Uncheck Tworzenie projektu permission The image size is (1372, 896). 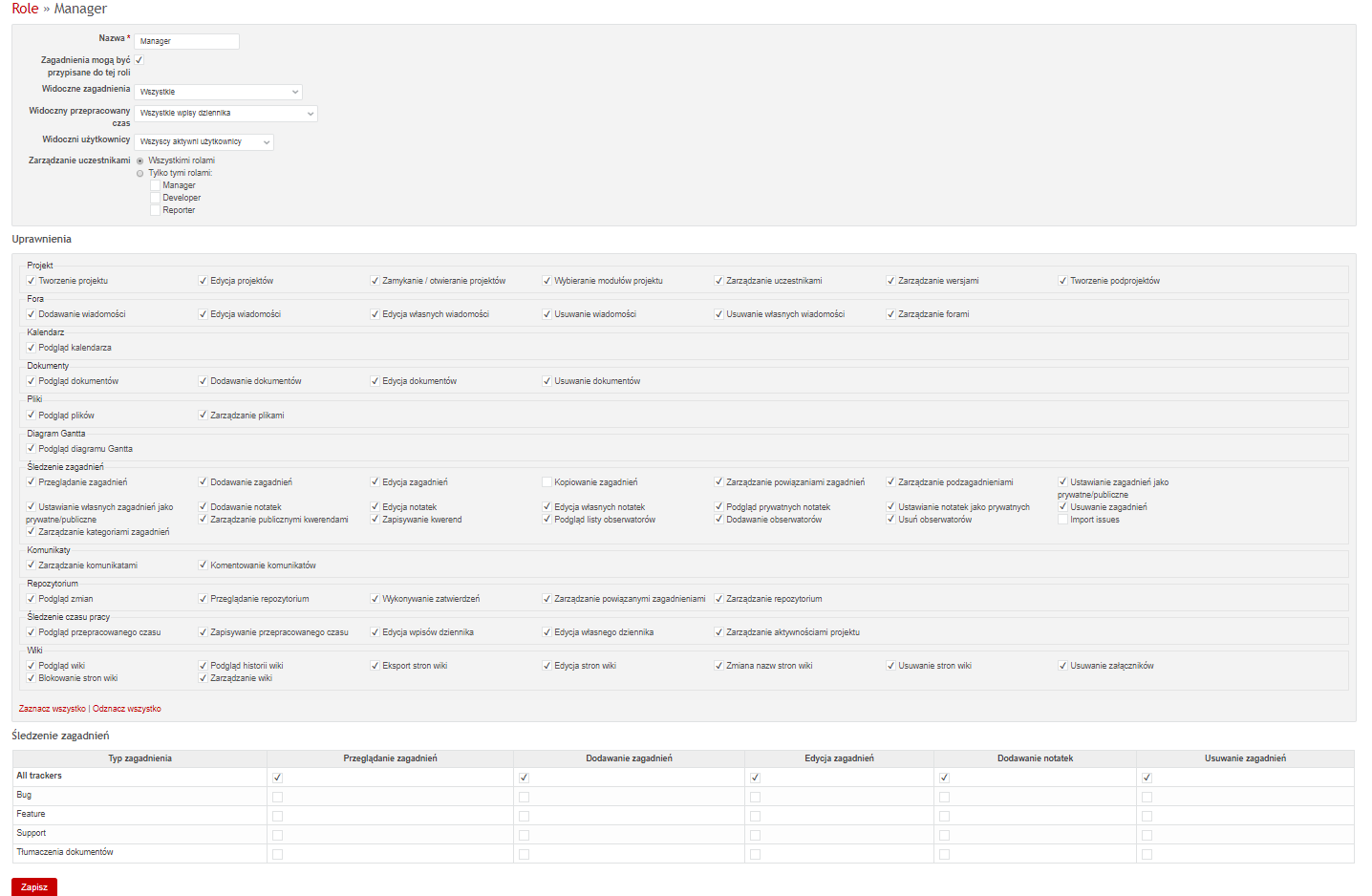tap(31, 281)
